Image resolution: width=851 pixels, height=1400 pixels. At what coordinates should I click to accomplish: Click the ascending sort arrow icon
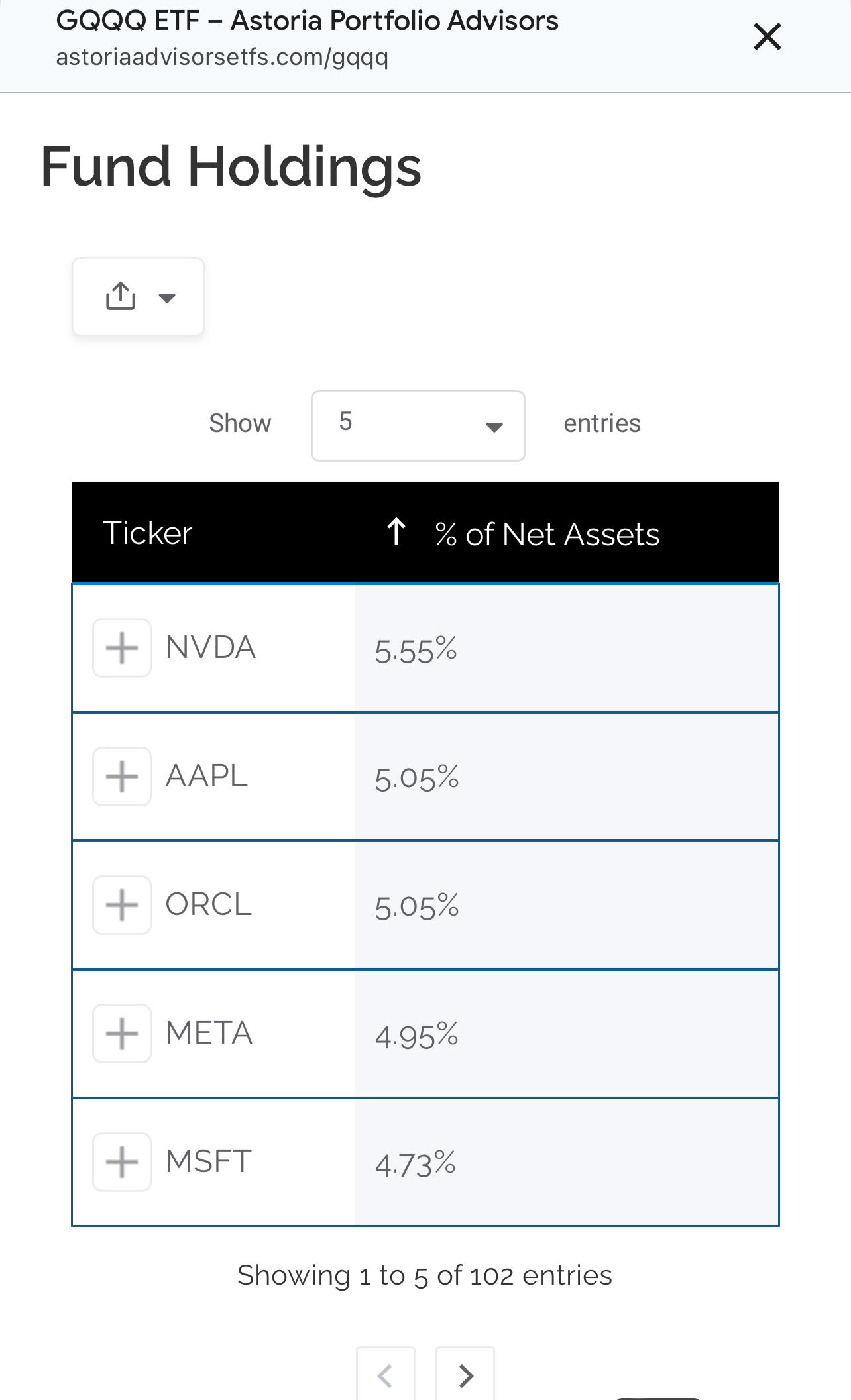pos(396,532)
